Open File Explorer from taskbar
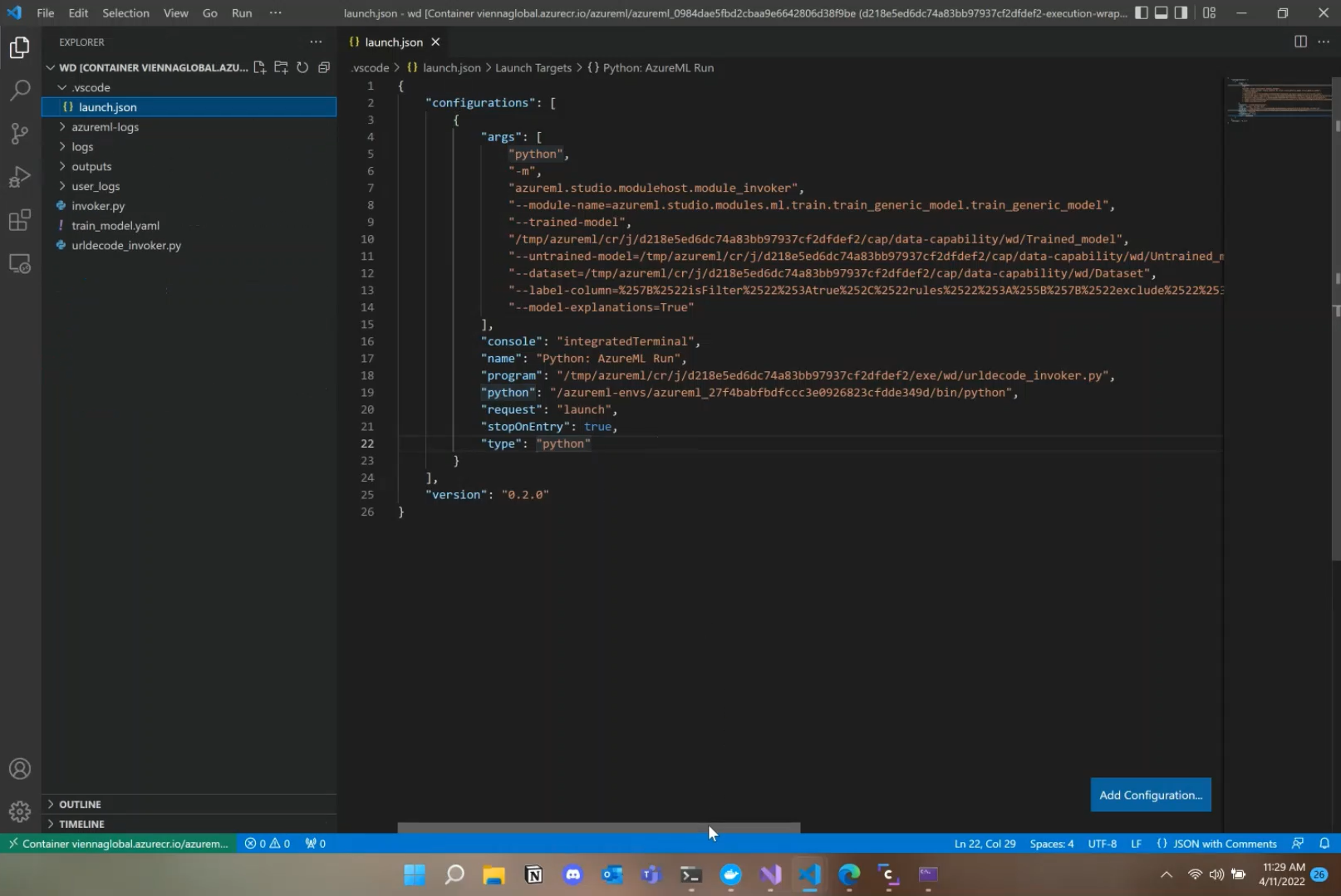Image resolution: width=1341 pixels, height=896 pixels. [x=494, y=874]
